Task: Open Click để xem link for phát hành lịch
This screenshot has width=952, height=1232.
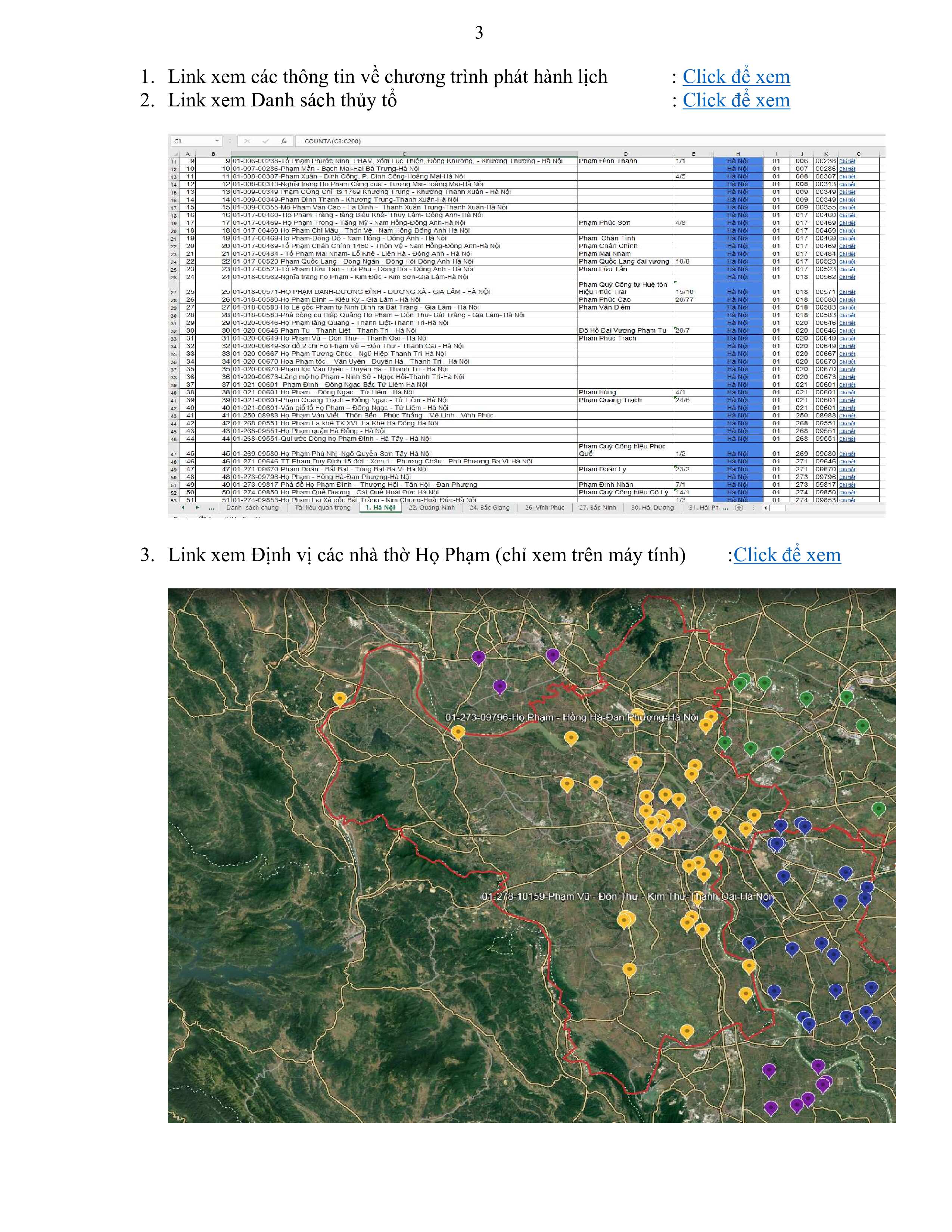Action: 736,77
